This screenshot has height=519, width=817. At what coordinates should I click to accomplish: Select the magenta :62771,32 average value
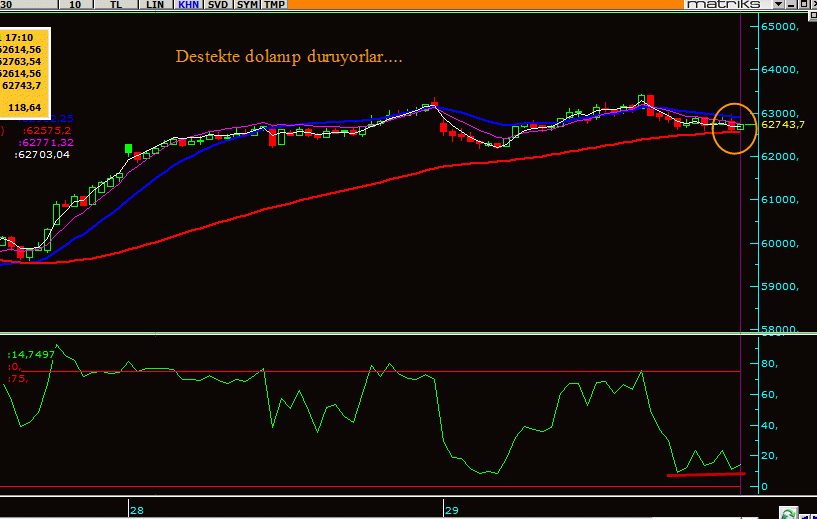click(46, 143)
